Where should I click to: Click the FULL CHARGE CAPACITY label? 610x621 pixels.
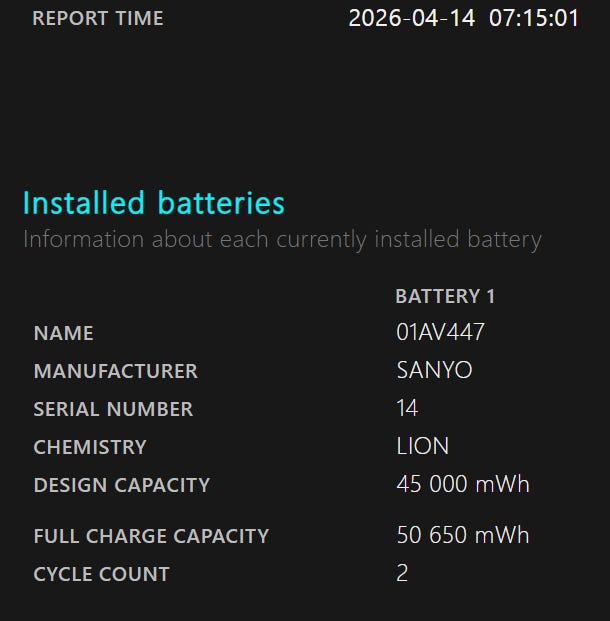coord(151,536)
